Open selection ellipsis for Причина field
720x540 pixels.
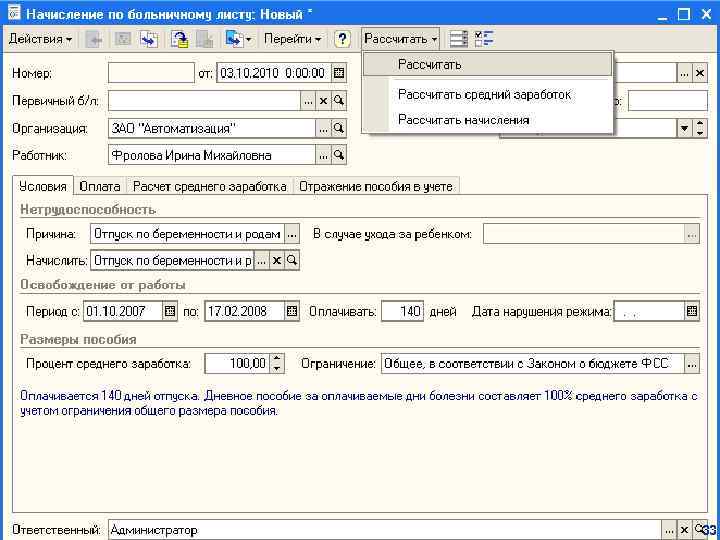[x=292, y=234]
